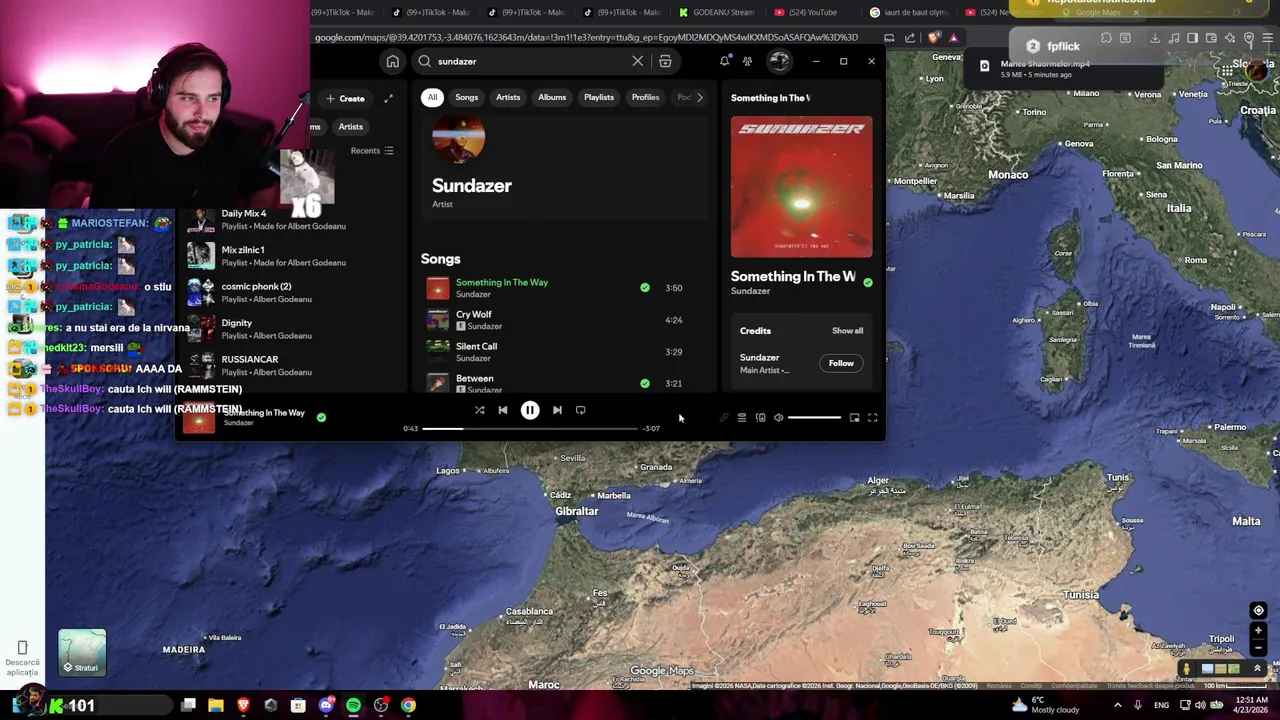Image resolution: width=1280 pixels, height=720 pixels.
Task: Expand Your Library with the arrows icon
Action: tap(388, 98)
